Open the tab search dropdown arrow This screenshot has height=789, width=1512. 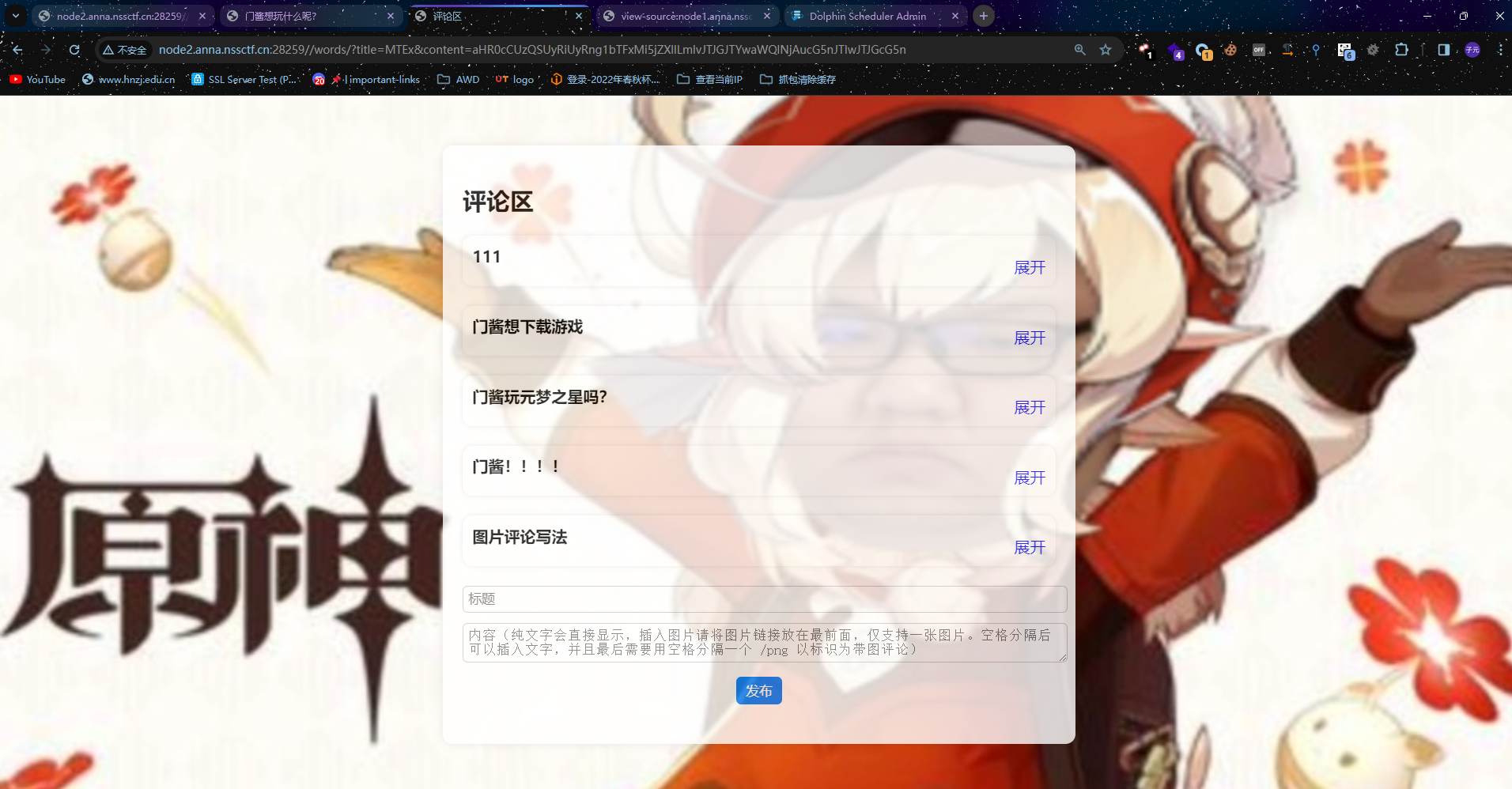click(15, 16)
